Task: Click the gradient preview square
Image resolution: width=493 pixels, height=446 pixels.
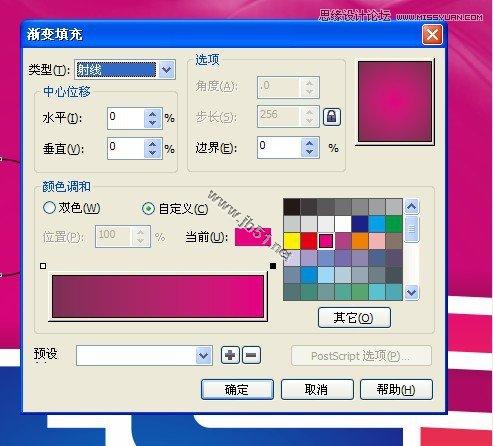Action: click(395, 102)
